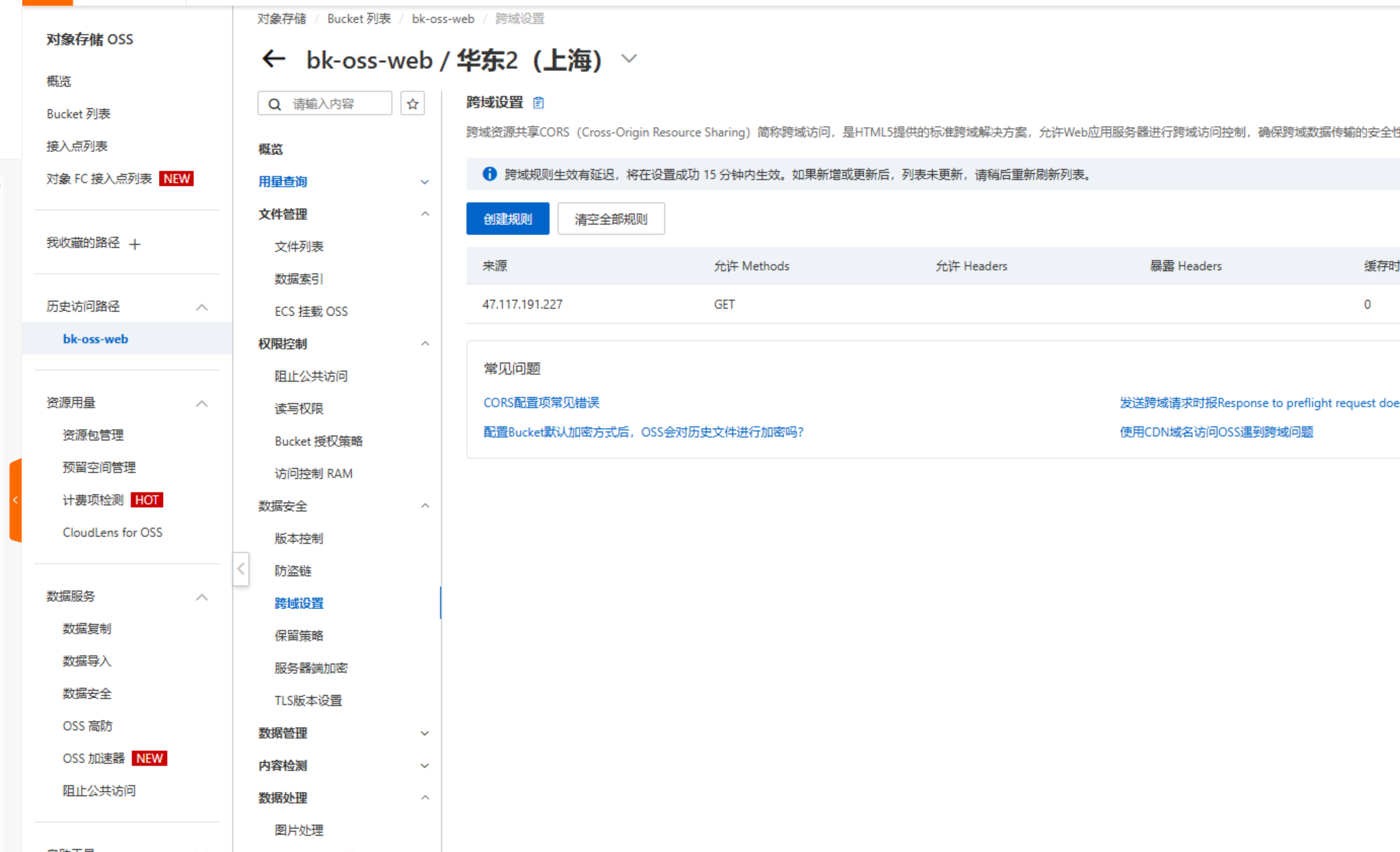This screenshot has width=1400, height=852.
Task: Click the blue info icon in notice
Action: (x=489, y=174)
